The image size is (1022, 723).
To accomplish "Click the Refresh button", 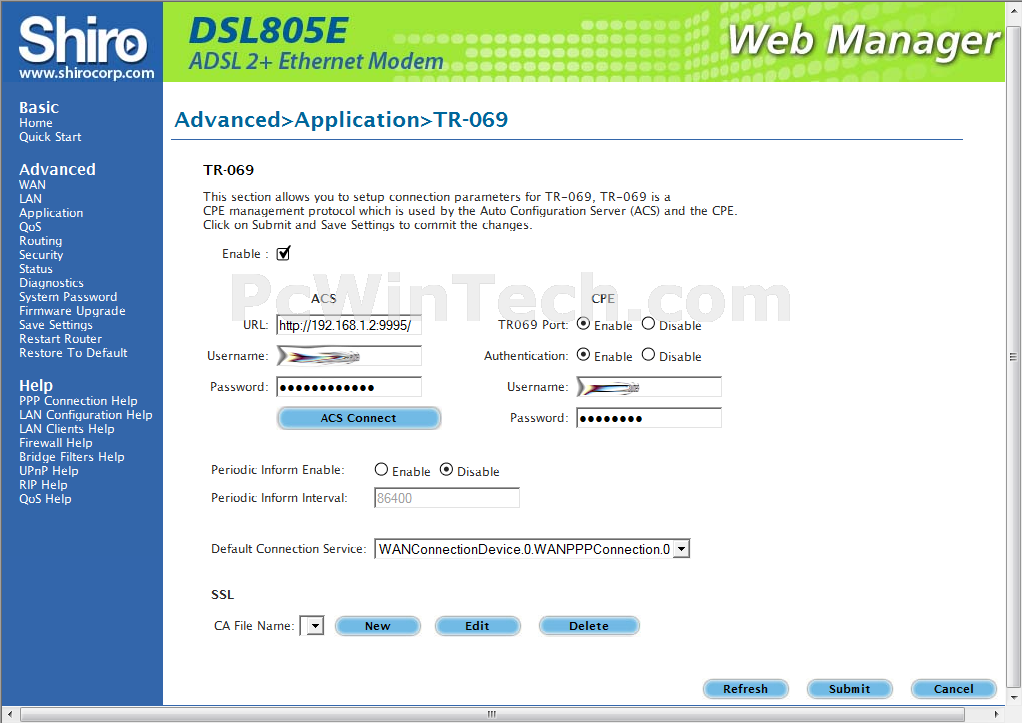I will pos(746,689).
